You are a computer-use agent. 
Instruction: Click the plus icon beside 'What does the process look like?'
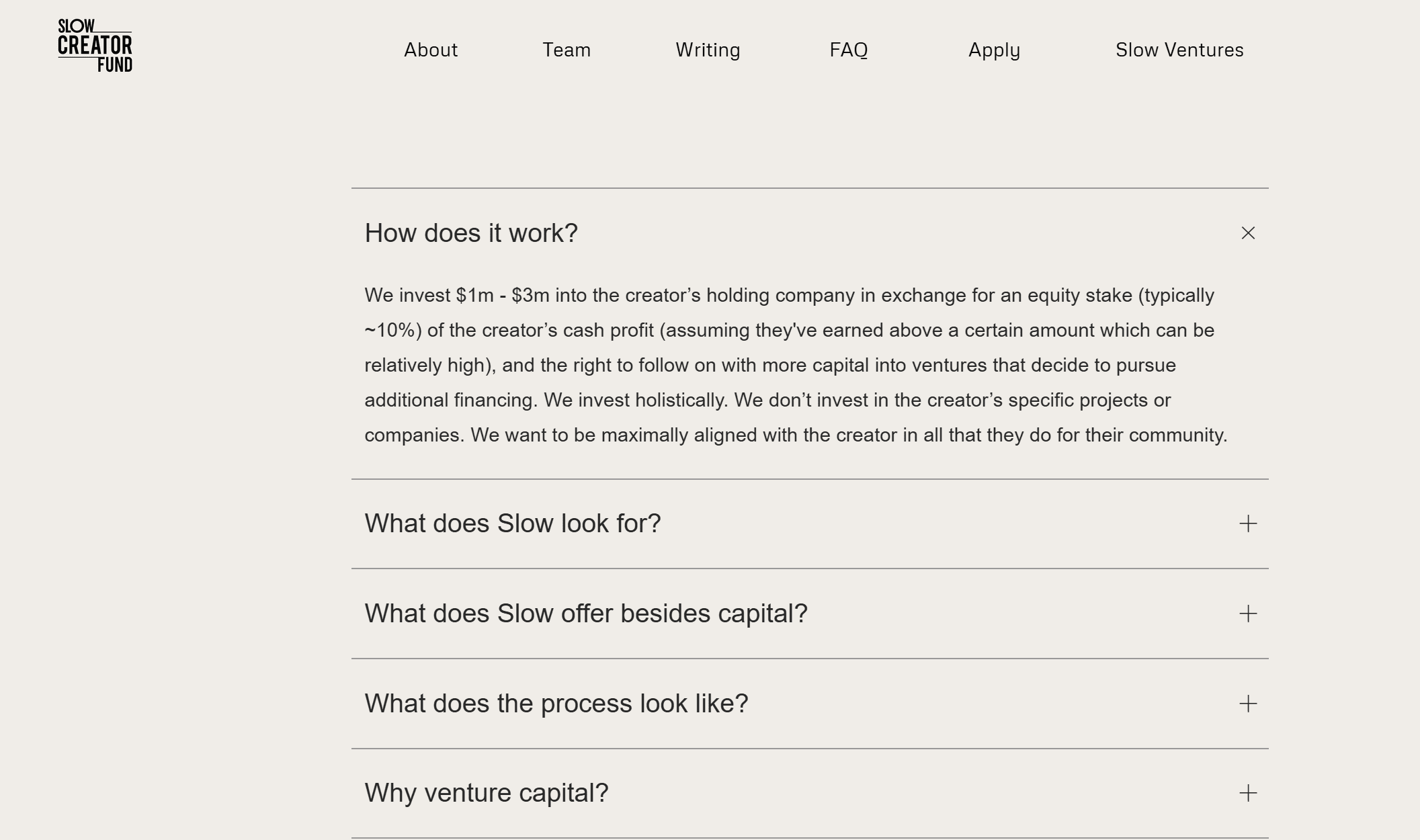(x=1249, y=704)
